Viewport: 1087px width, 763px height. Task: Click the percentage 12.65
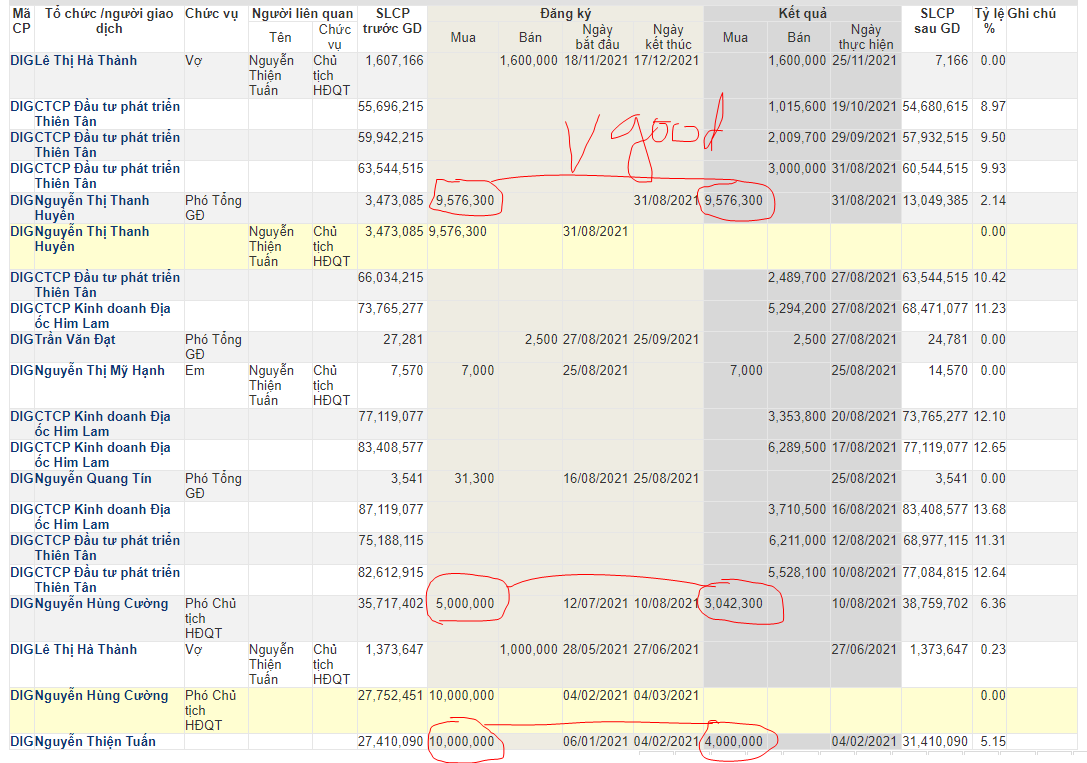coord(990,448)
